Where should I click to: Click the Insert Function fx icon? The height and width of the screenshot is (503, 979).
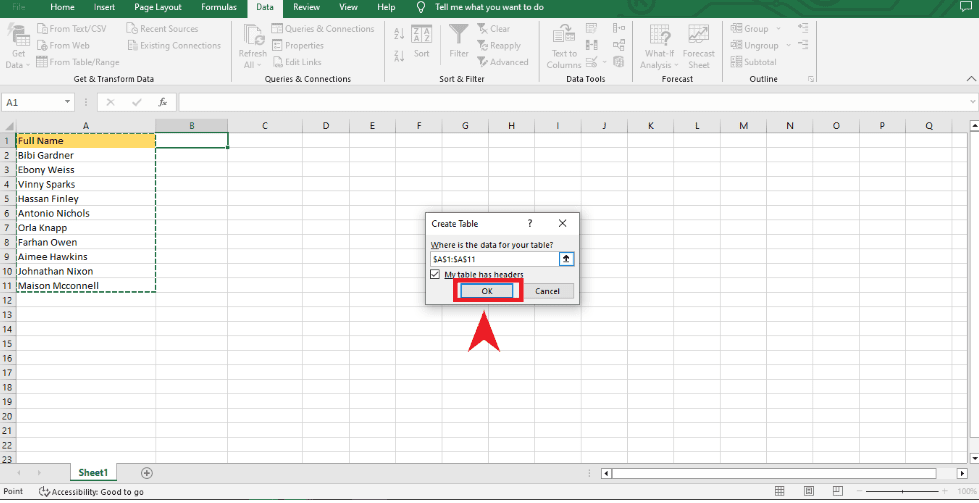pos(162,102)
